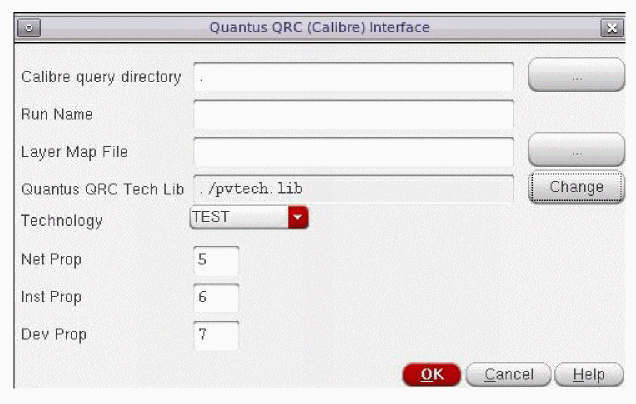The width and height of the screenshot is (636, 404).
Task: Browse for the Calibre query directory
Action: (x=576, y=77)
